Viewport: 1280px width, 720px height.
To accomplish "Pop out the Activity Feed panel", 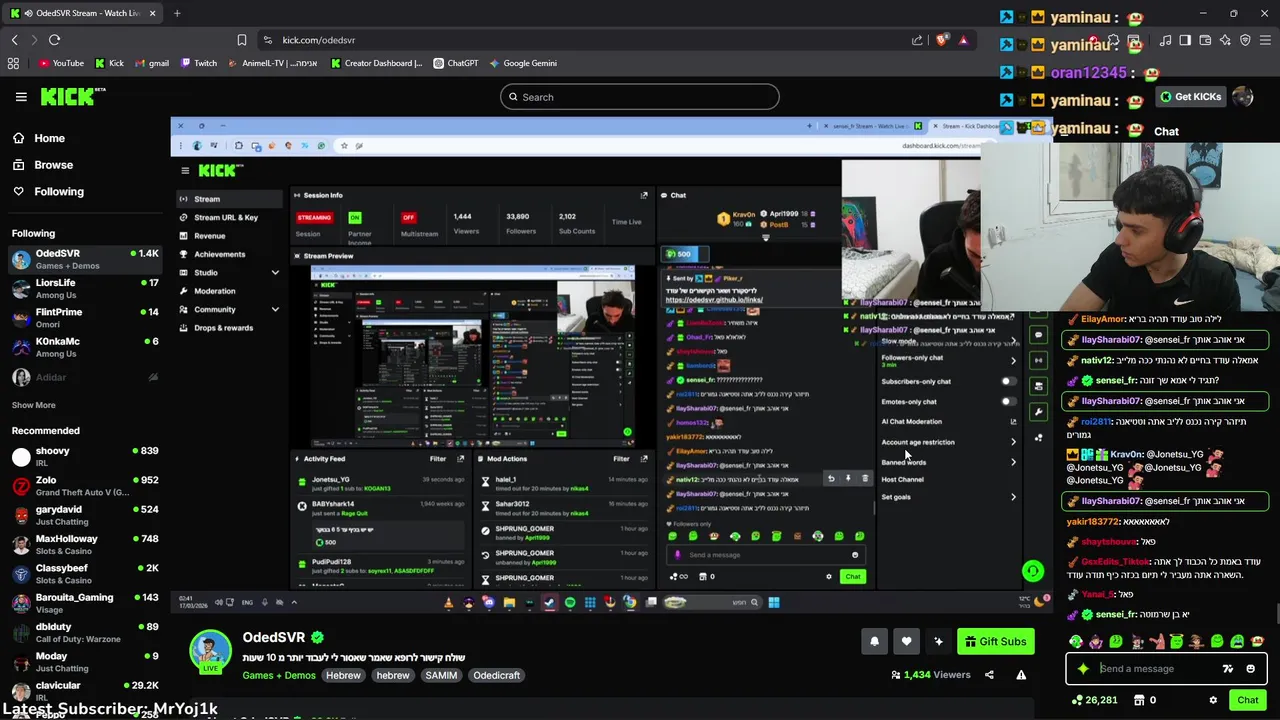I will (x=460, y=459).
